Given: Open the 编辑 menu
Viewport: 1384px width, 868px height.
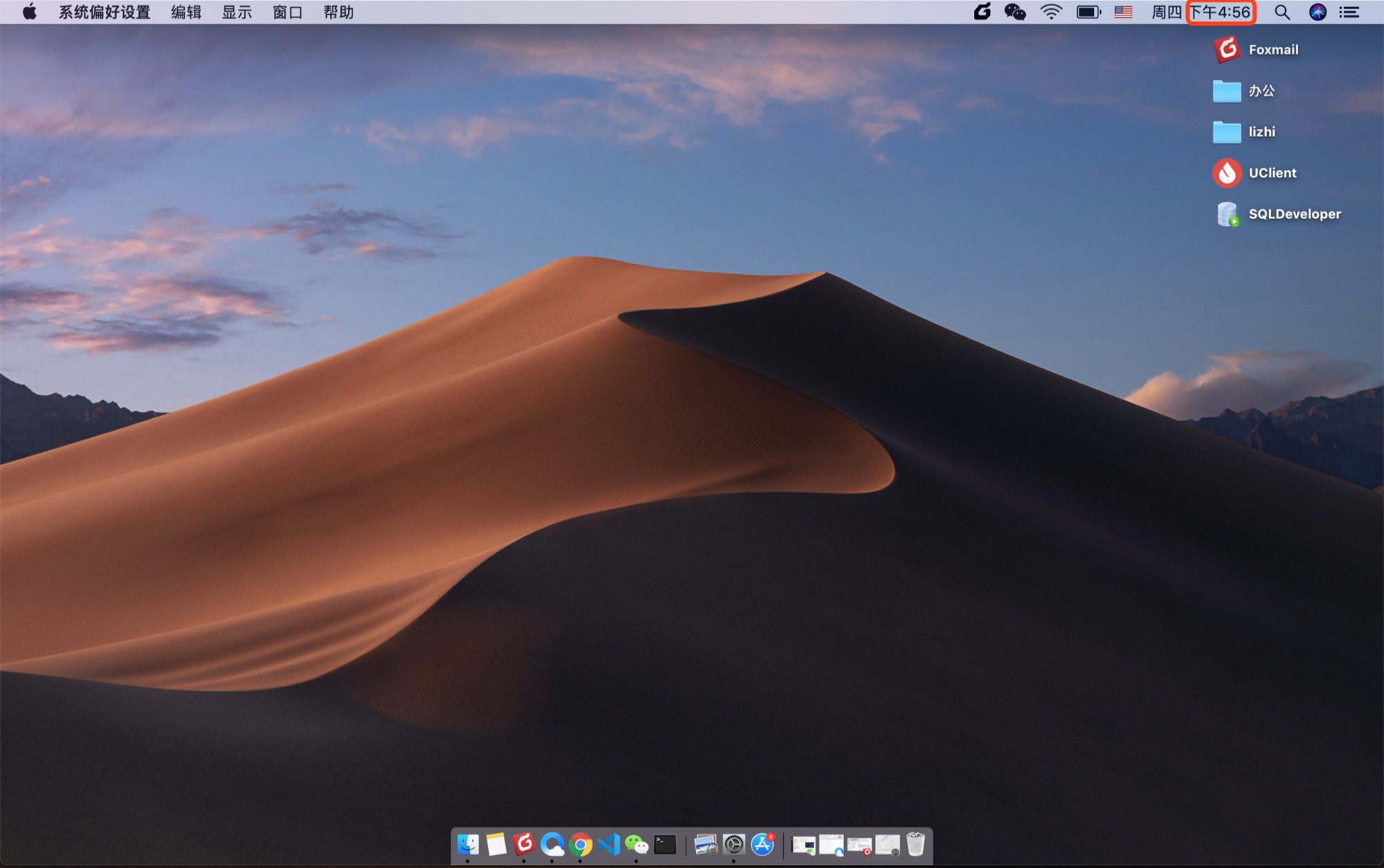Looking at the screenshot, I should point(186,12).
